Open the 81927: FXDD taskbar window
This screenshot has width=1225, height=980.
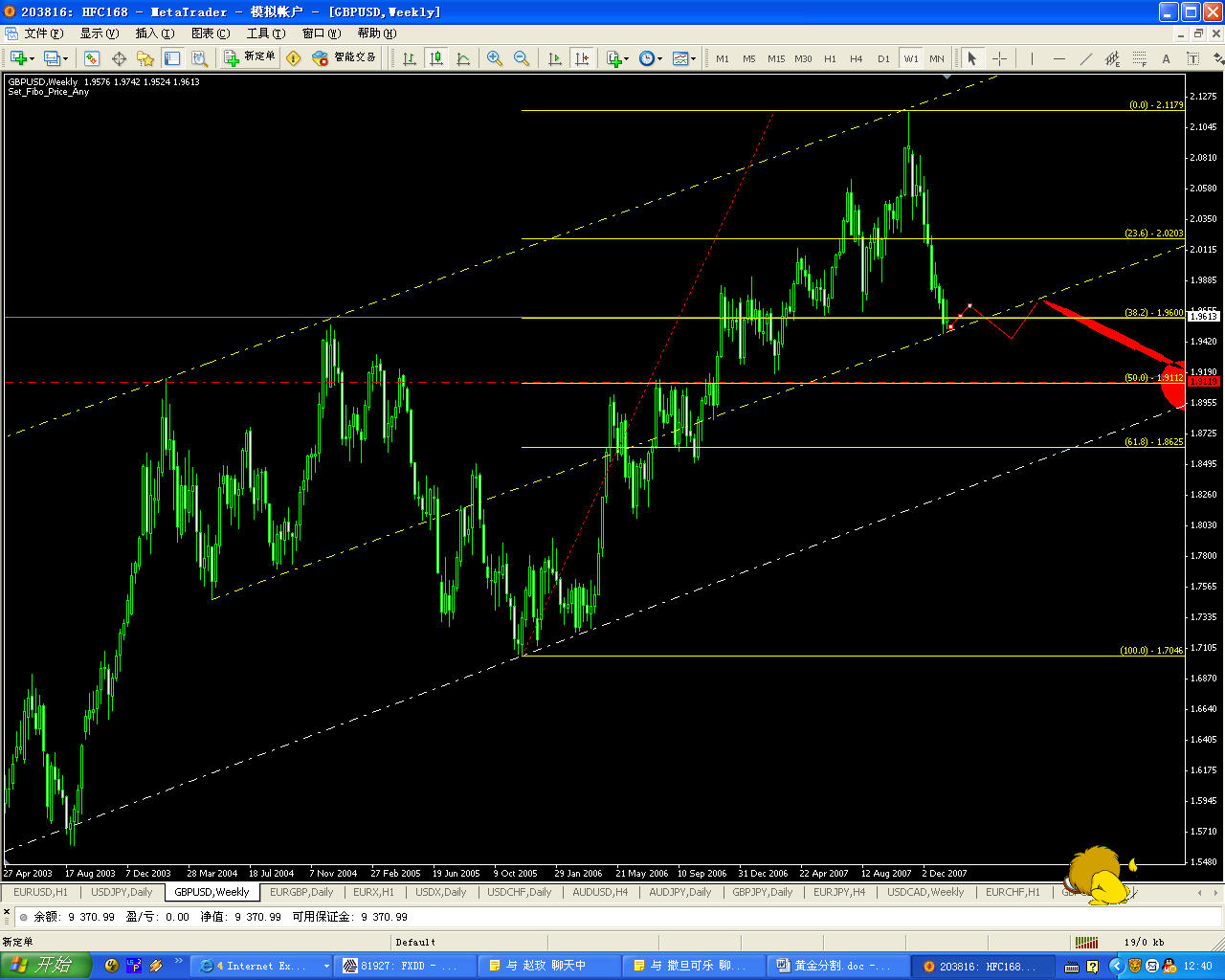[406, 966]
